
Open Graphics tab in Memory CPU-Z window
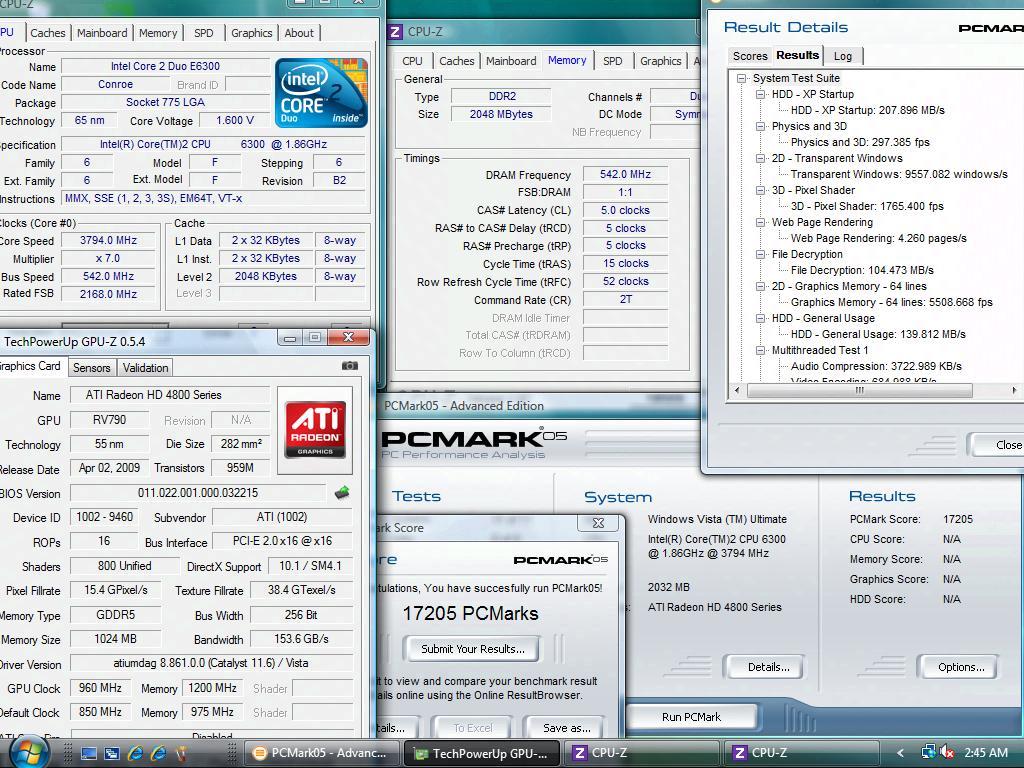660,61
